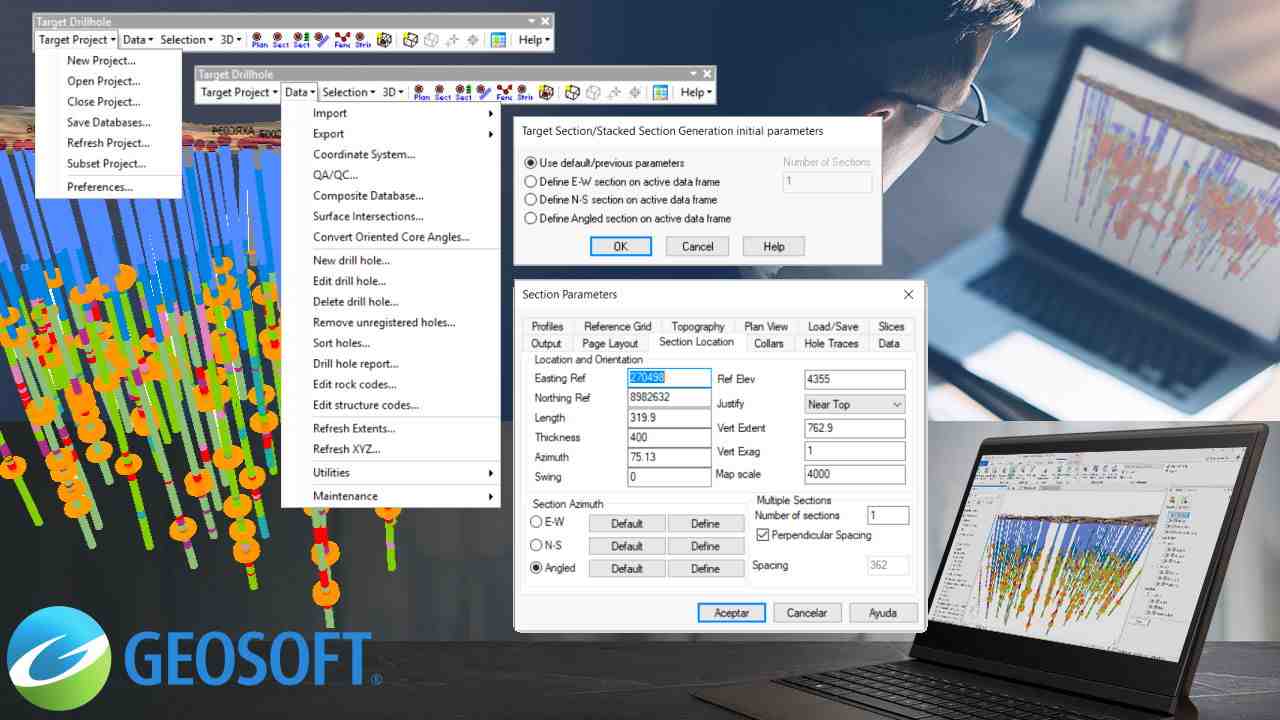The image size is (1280, 720).
Task: Click first Sect icon in toolbar with Target Project menu open
Action: click(x=281, y=40)
